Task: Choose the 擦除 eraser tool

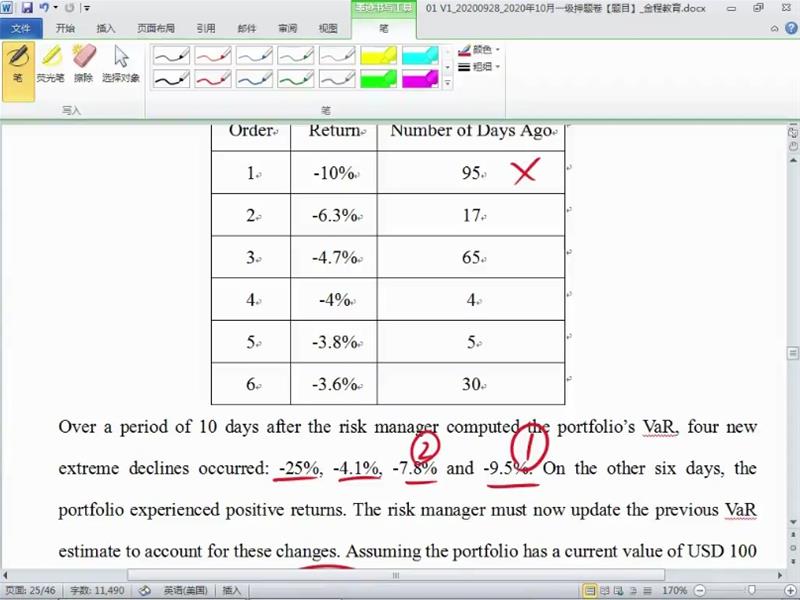Action: coord(84,64)
